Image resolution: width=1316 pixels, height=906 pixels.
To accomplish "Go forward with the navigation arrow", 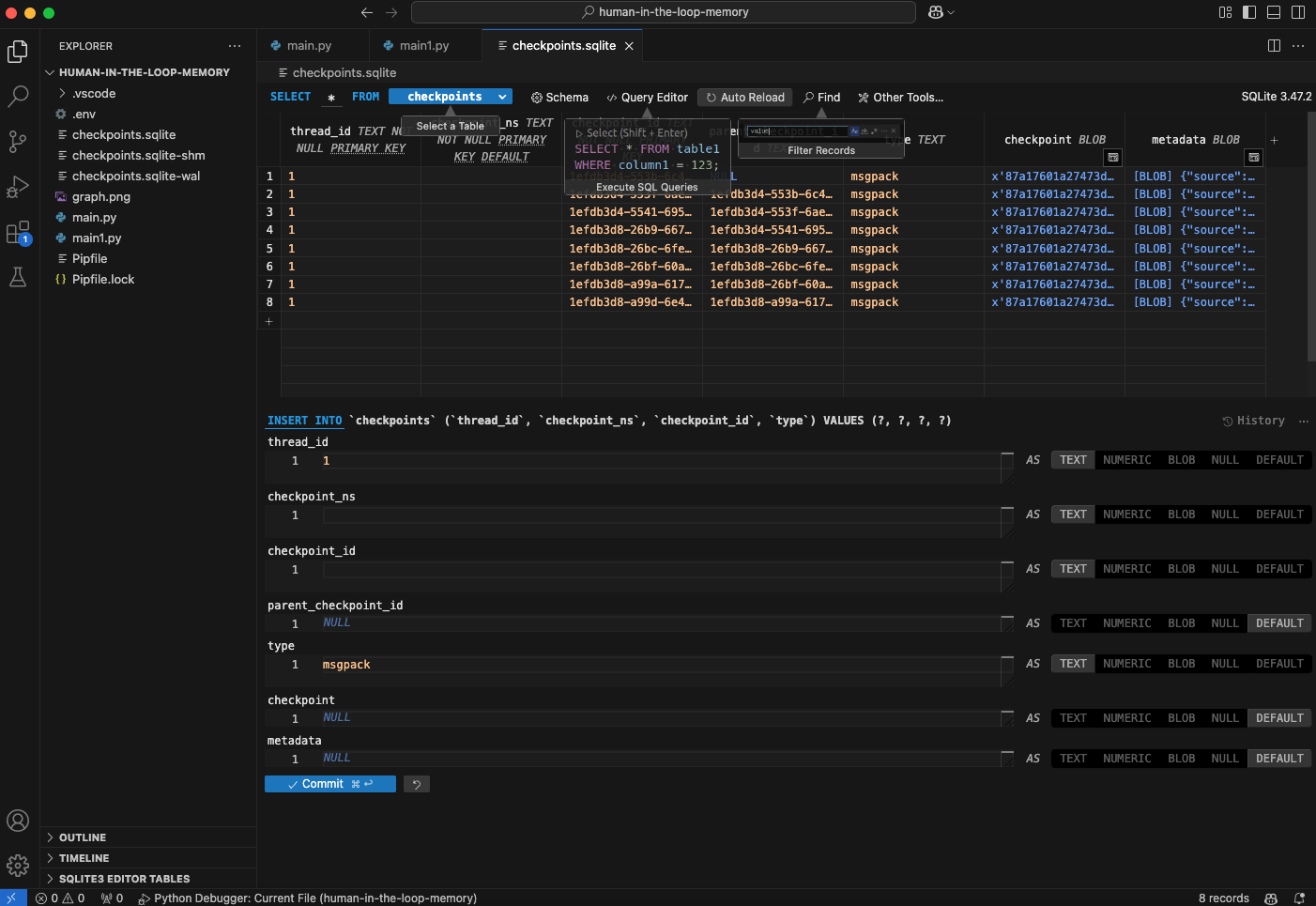I will coord(391,12).
